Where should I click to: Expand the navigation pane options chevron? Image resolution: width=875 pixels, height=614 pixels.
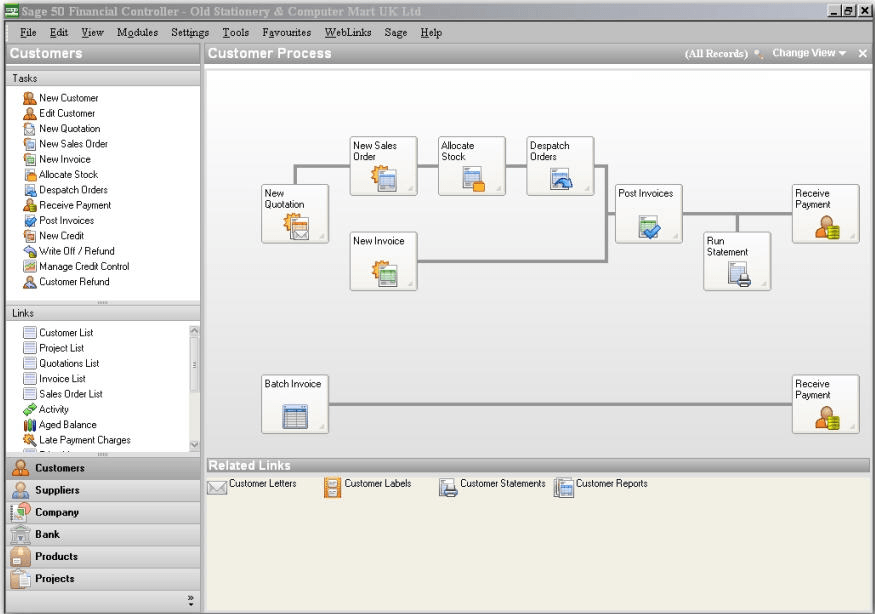pyautogui.click(x=191, y=599)
